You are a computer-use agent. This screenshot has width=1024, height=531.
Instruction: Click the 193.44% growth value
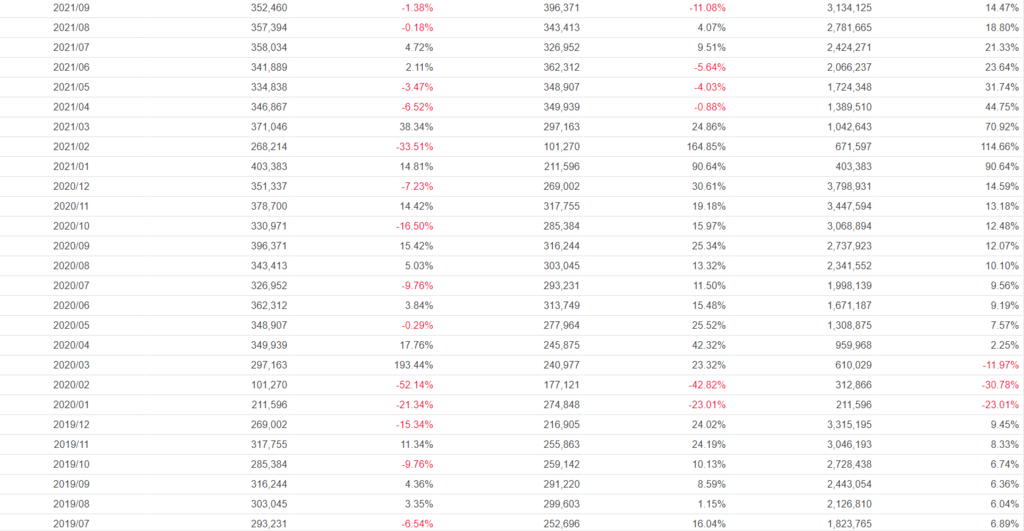click(x=414, y=365)
